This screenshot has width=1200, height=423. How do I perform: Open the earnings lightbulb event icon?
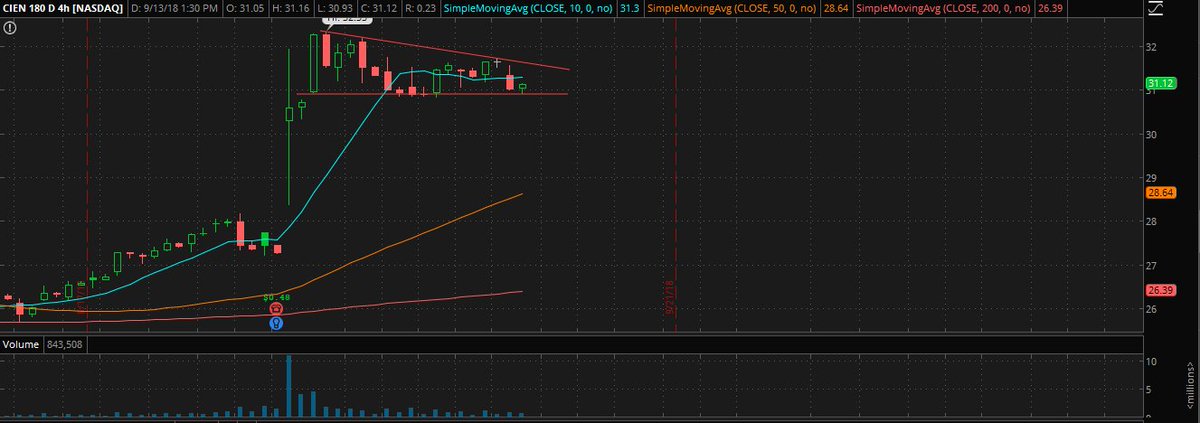click(276, 323)
